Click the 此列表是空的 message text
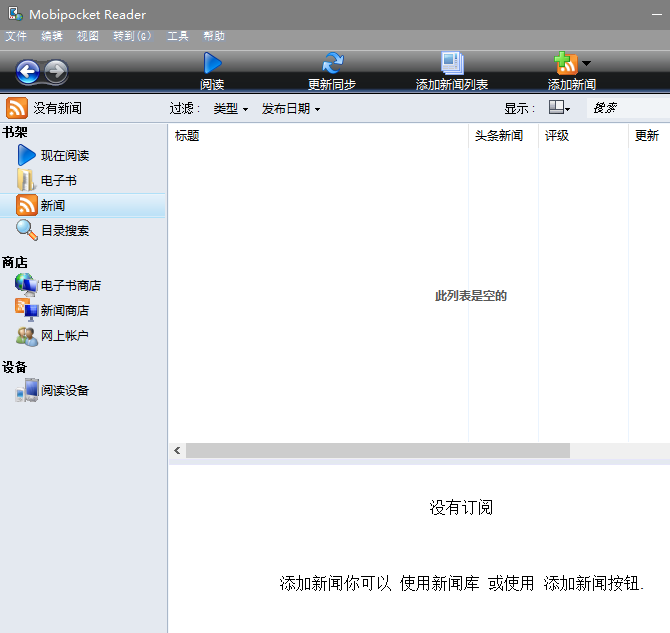Viewport: 670px width, 633px height. pyautogui.click(x=471, y=296)
